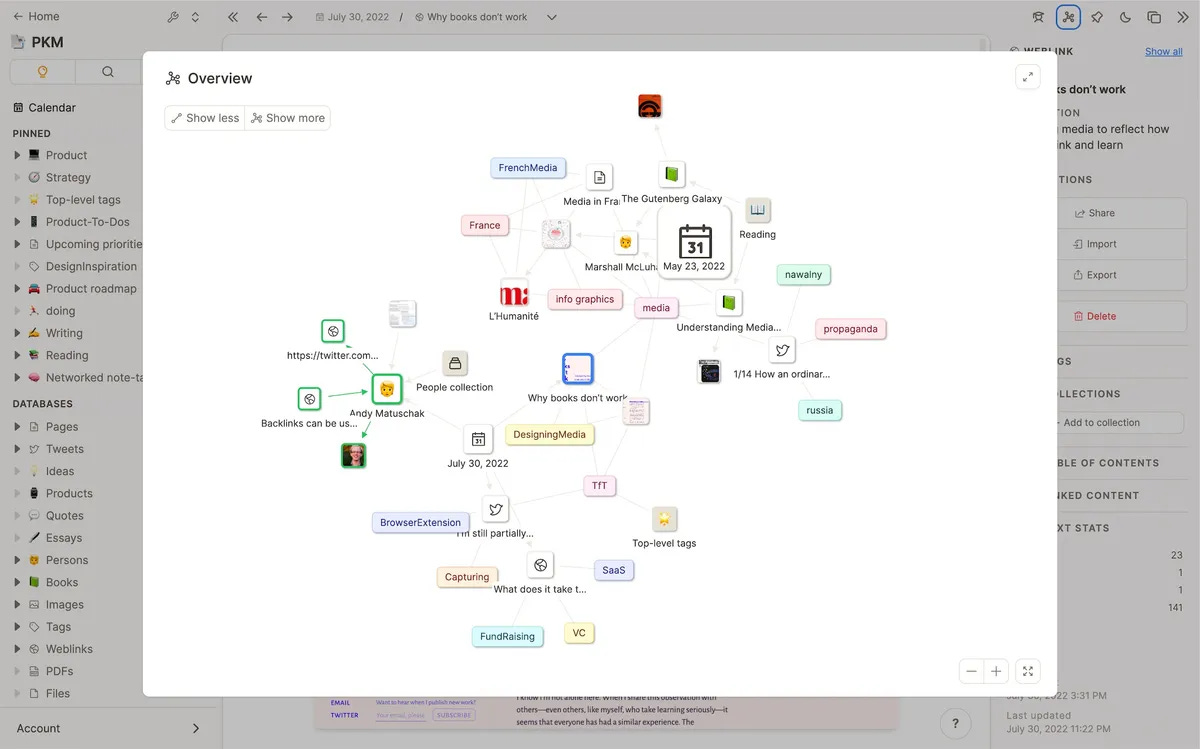Switch to the search sidebar tab
Image resolution: width=1200 pixels, height=749 pixels.
(x=108, y=71)
